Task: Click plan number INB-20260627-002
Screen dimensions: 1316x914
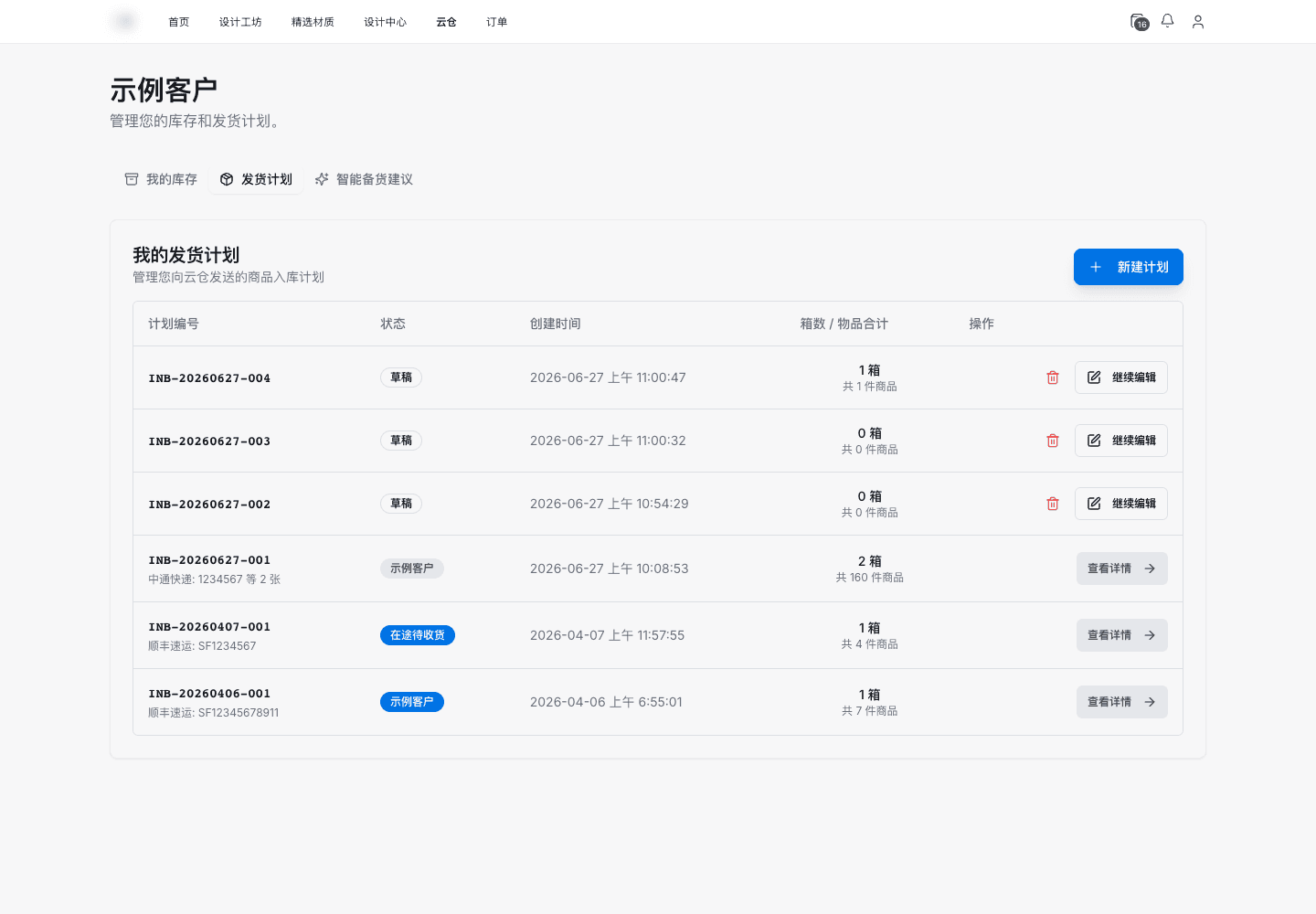Action: tap(209, 505)
